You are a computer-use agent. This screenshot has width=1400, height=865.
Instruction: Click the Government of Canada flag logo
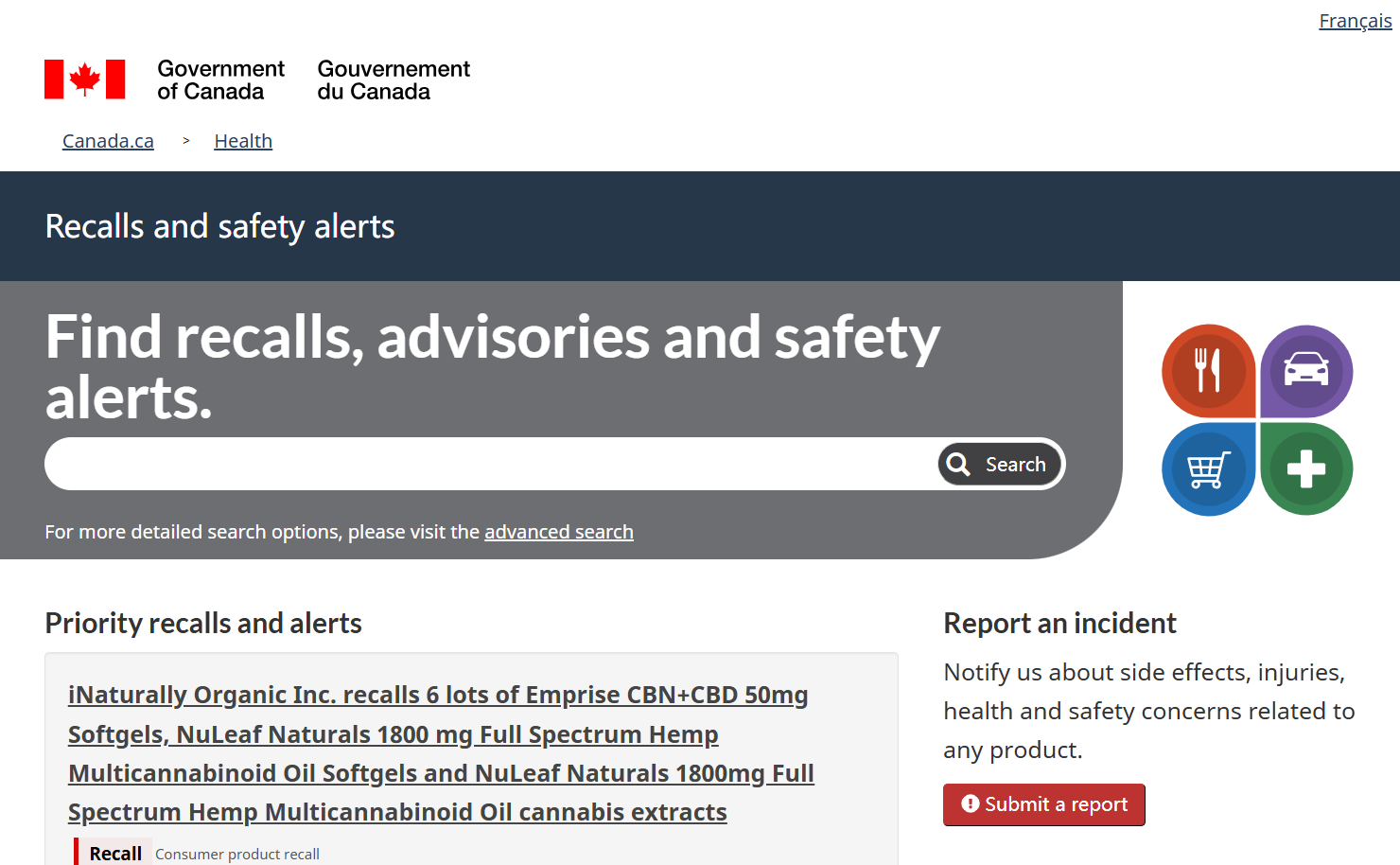(x=84, y=79)
